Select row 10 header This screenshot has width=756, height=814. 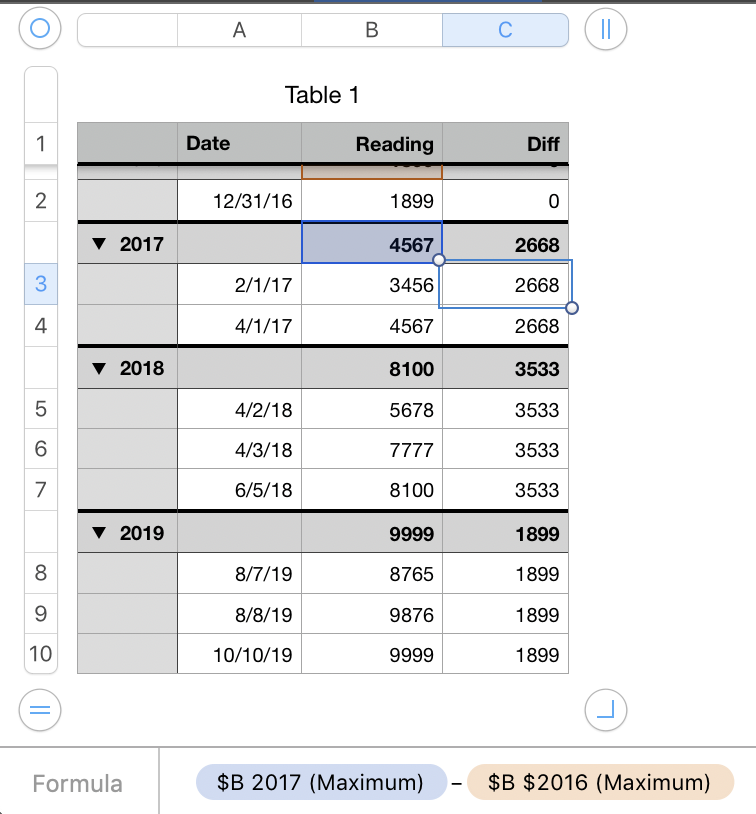click(40, 654)
